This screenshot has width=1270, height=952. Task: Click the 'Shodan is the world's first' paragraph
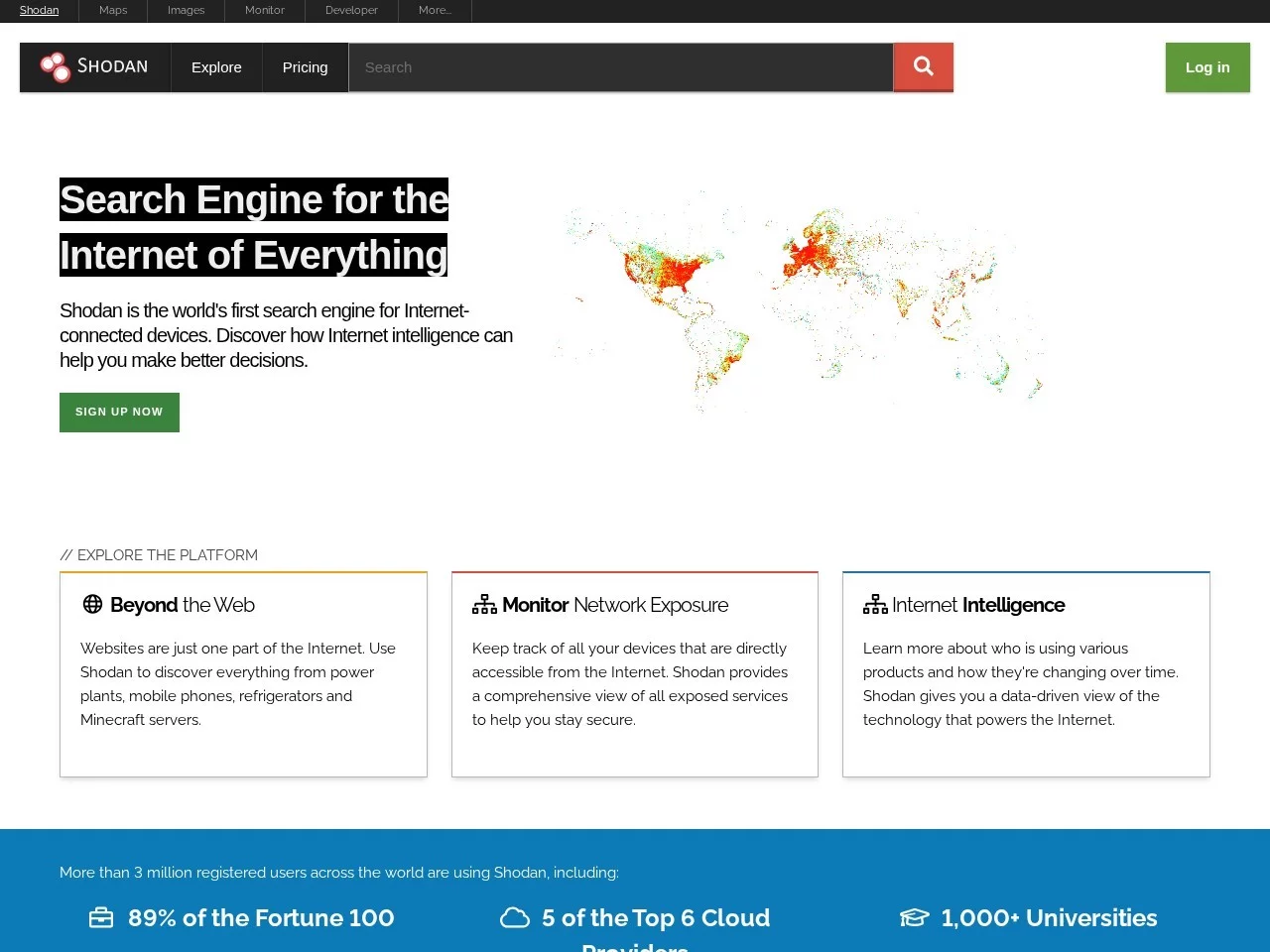[286, 335]
